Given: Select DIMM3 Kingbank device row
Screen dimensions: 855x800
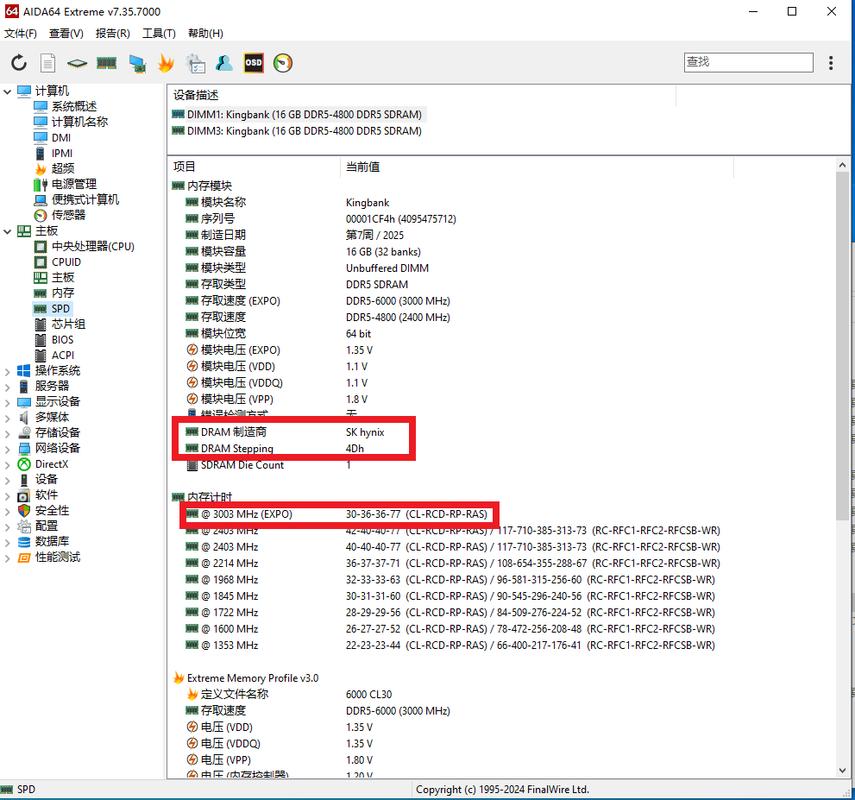Looking at the screenshot, I should click(297, 131).
